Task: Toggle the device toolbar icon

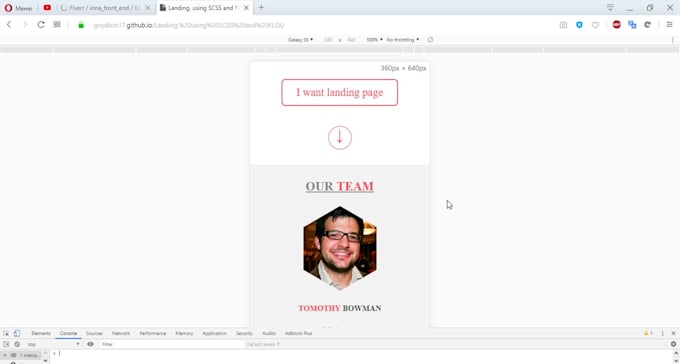Action: (x=16, y=333)
